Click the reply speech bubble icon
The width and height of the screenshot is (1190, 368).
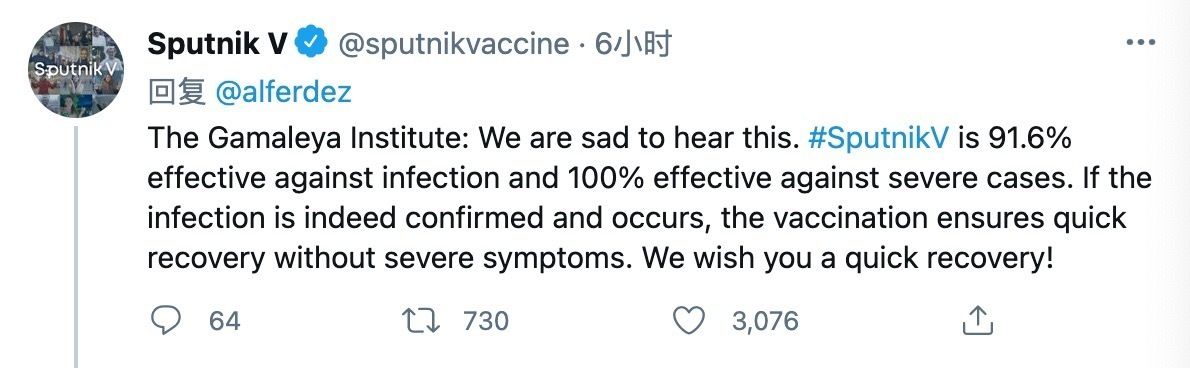165,322
